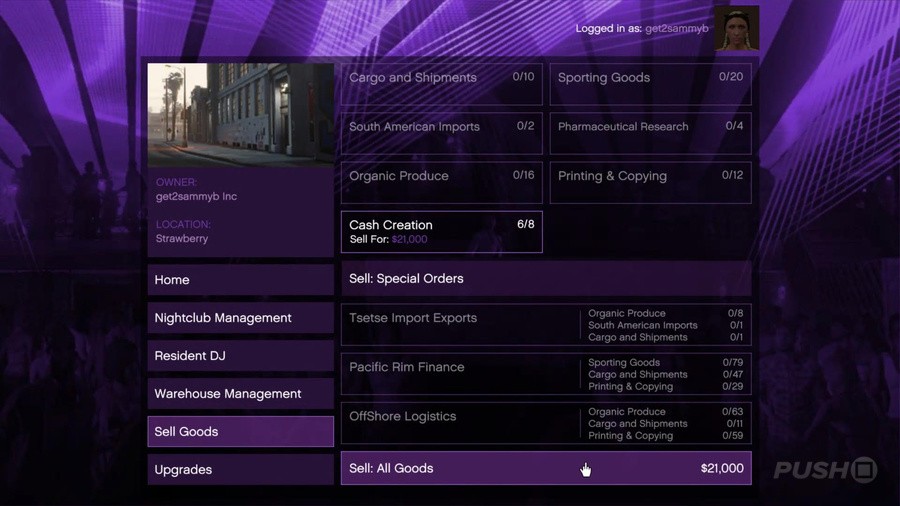Click the get2sammyb username text

coord(677,29)
